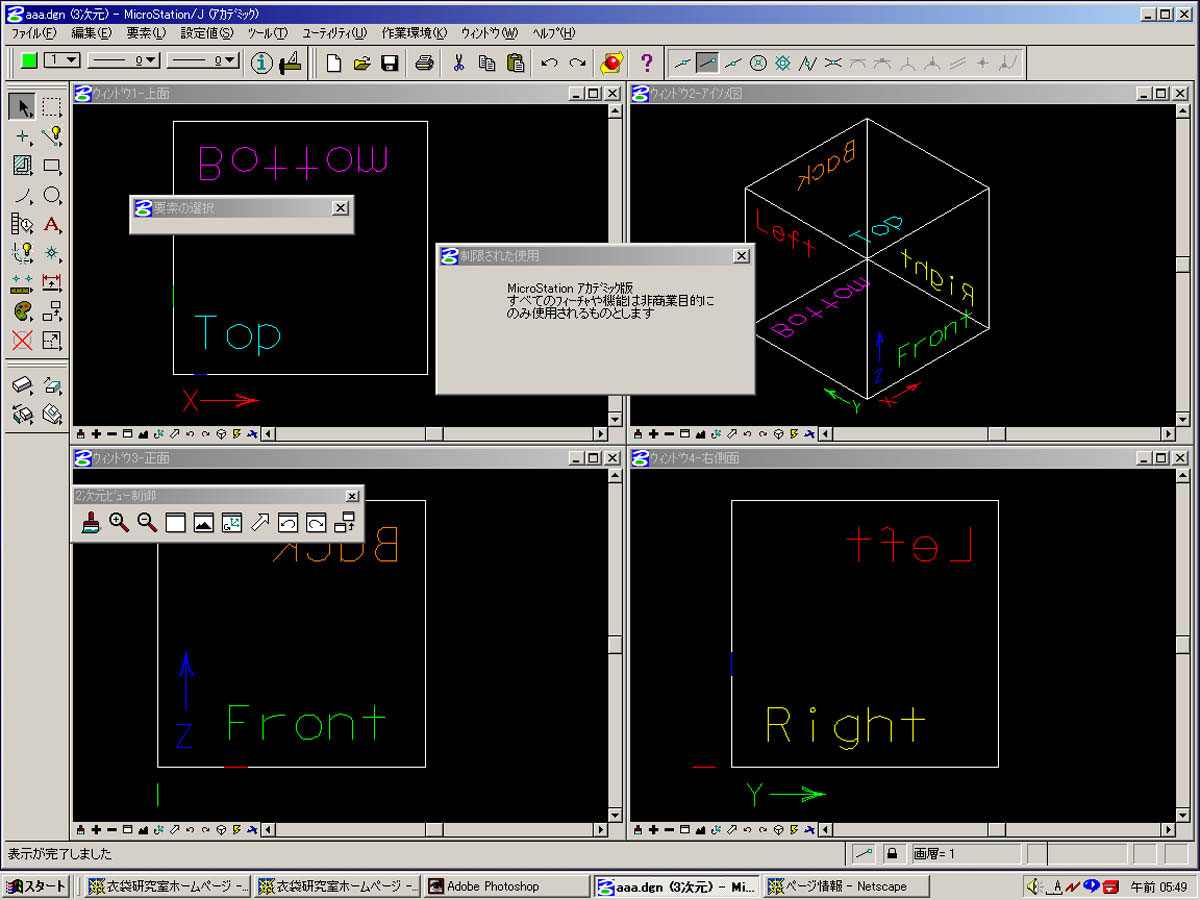This screenshot has height=900, width=1200.
Task: Open the 要素 menu
Action: [146, 33]
